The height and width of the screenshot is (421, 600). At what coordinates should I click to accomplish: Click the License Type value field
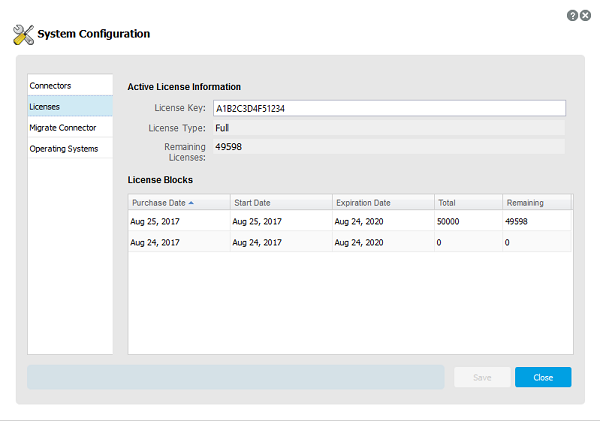[x=388, y=128]
